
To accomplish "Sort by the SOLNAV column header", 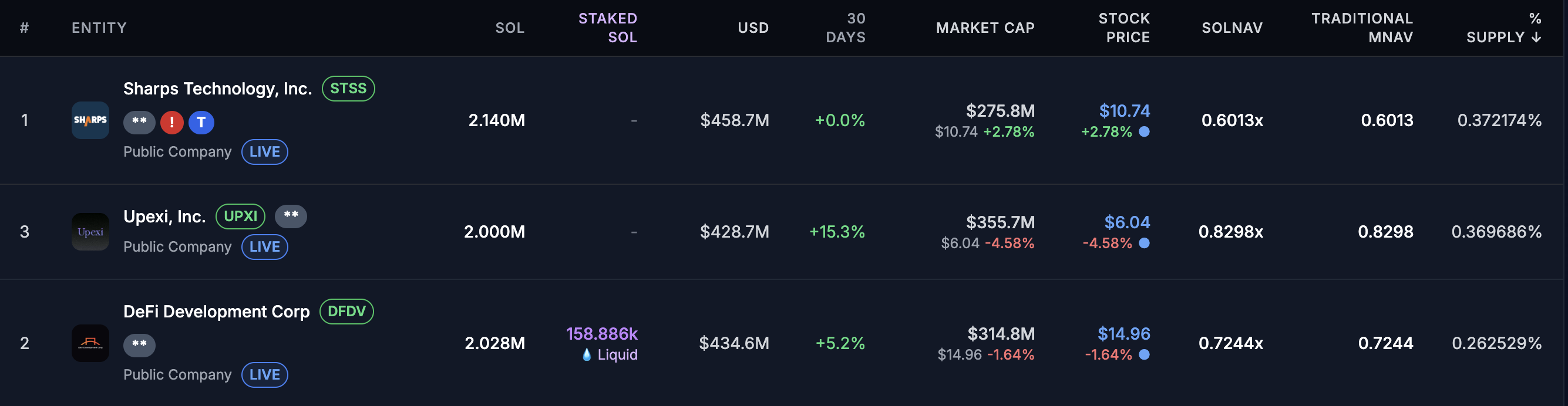I will 1232,28.
